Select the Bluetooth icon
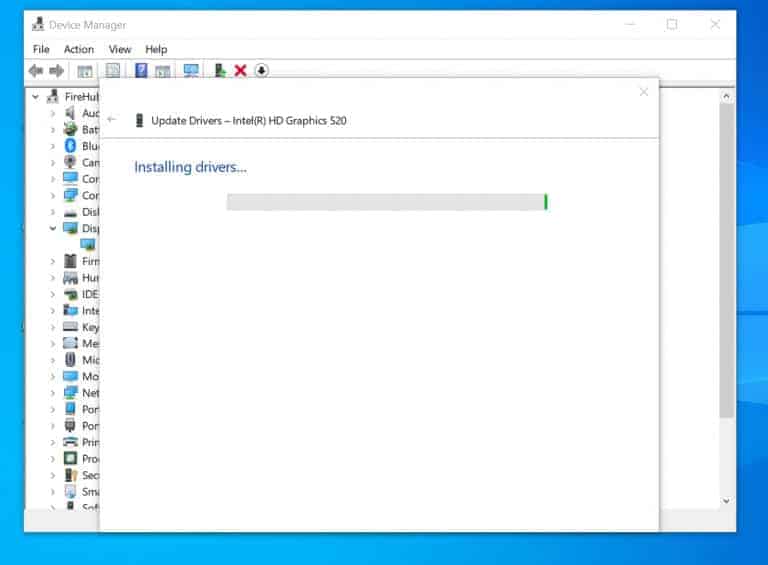The width and height of the screenshot is (768, 565). tap(71, 146)
